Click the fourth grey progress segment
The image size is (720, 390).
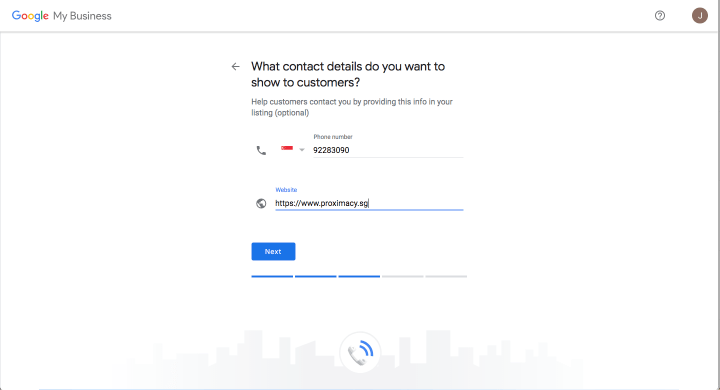click(403, 277)
